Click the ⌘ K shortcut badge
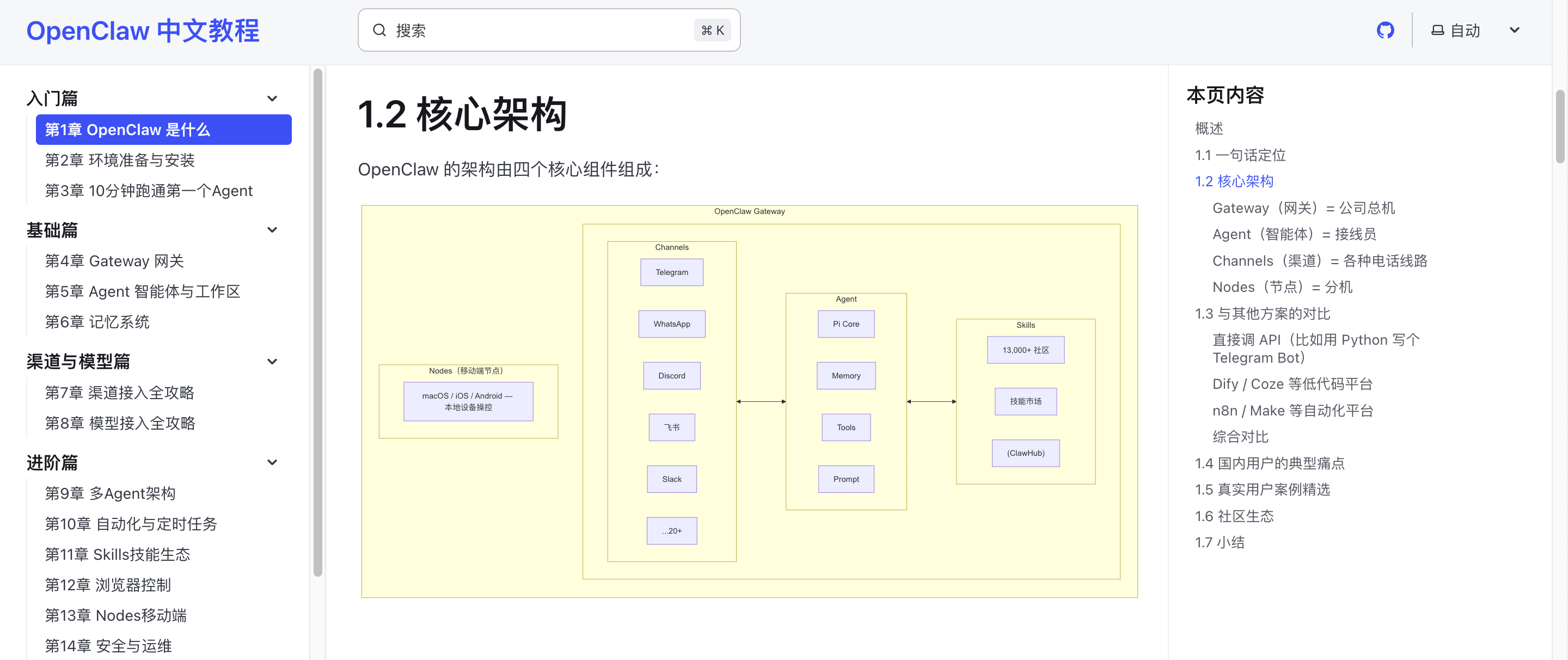 (x=712, y=30)
